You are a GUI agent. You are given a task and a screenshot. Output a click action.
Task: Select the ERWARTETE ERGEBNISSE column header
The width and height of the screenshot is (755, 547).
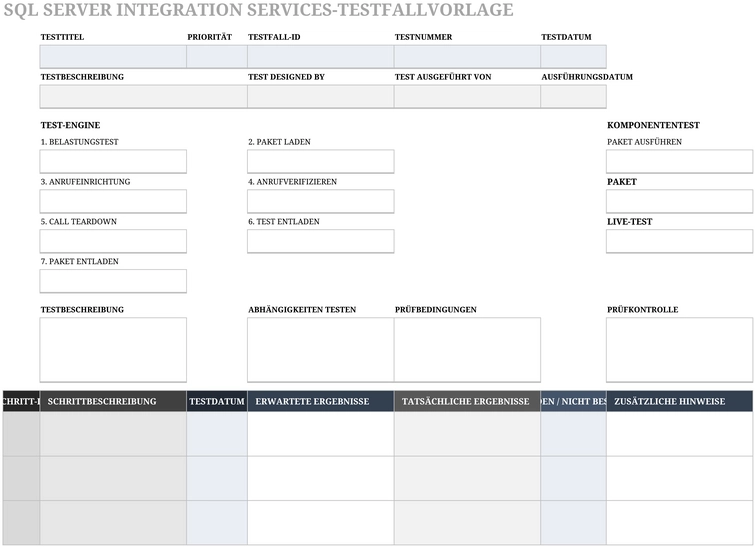pyautogui.click(x=321, y=401)
